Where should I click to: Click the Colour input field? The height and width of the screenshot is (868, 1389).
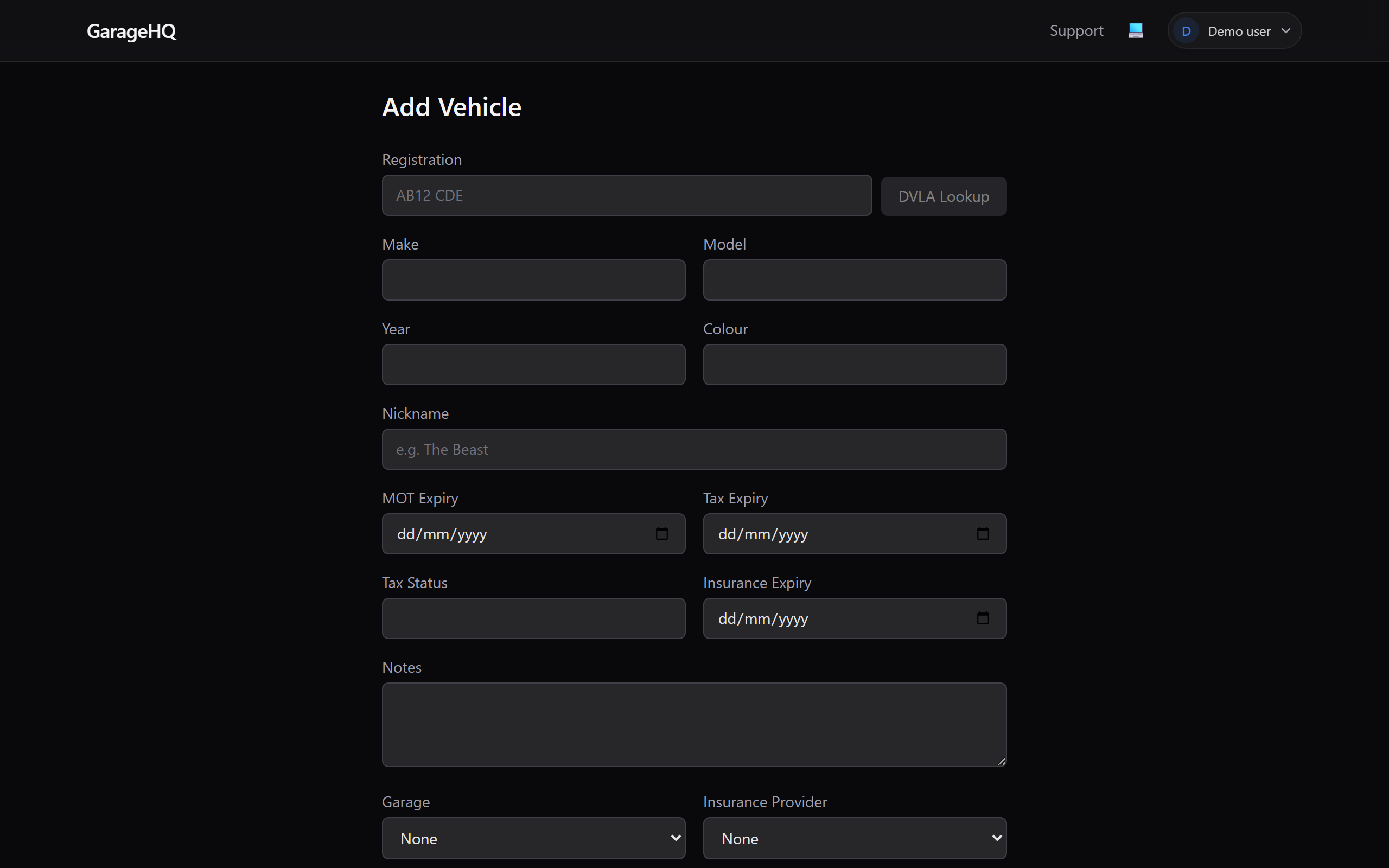(854, 364)
